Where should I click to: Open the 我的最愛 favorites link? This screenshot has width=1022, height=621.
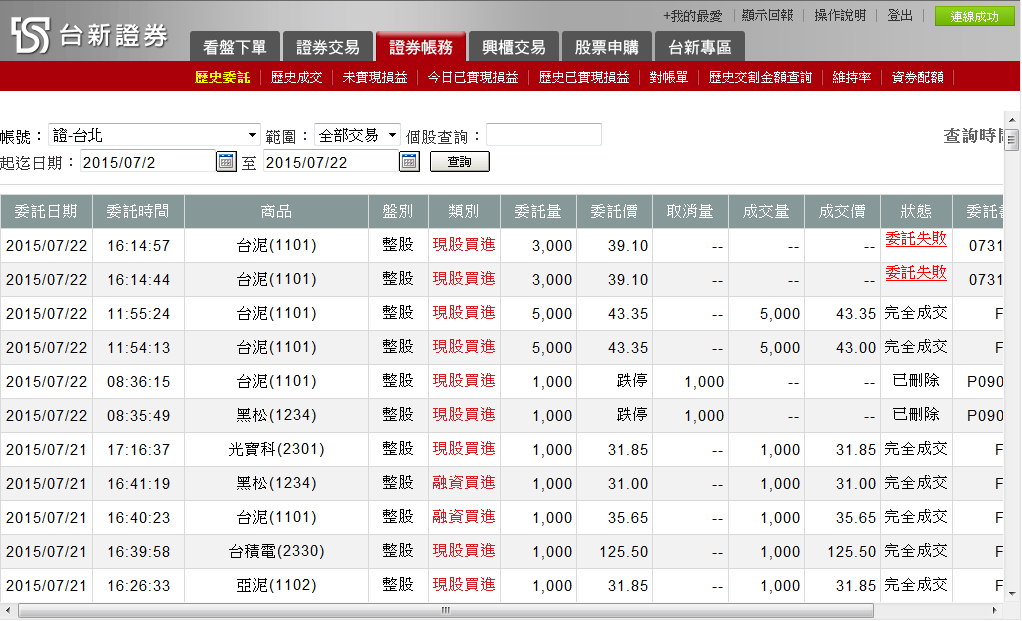(x=693, y=16)
